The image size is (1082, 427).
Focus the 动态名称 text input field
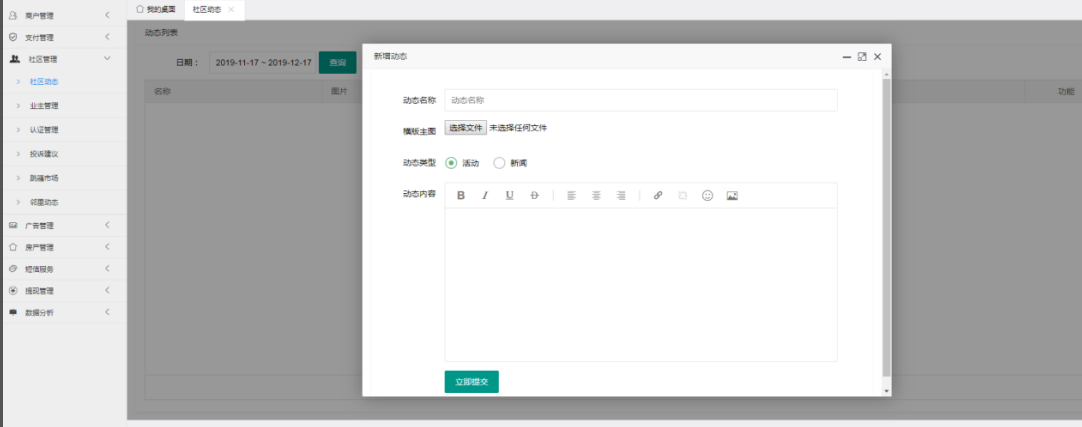point(640,100)
